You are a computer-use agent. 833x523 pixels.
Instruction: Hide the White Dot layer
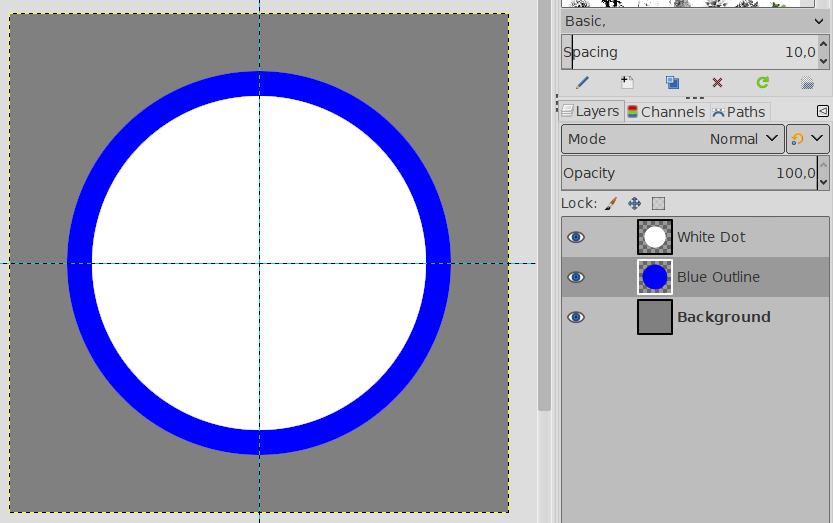[576, 237]
